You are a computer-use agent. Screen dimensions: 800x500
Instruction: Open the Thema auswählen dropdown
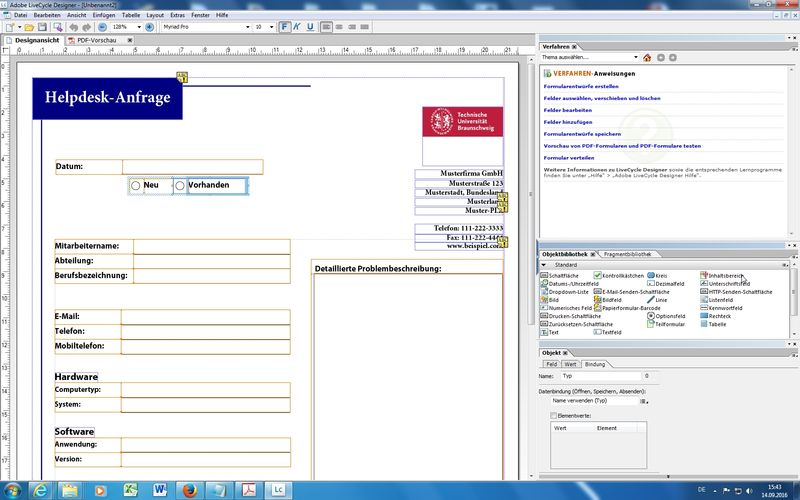coord(637,58)
